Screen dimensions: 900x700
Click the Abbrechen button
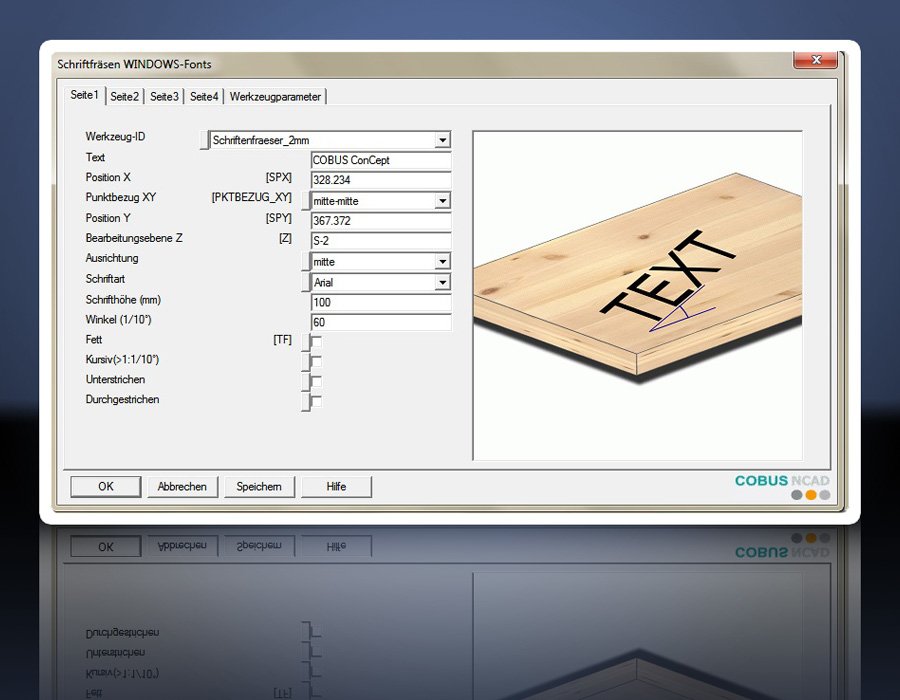click(x=183, y=487)
